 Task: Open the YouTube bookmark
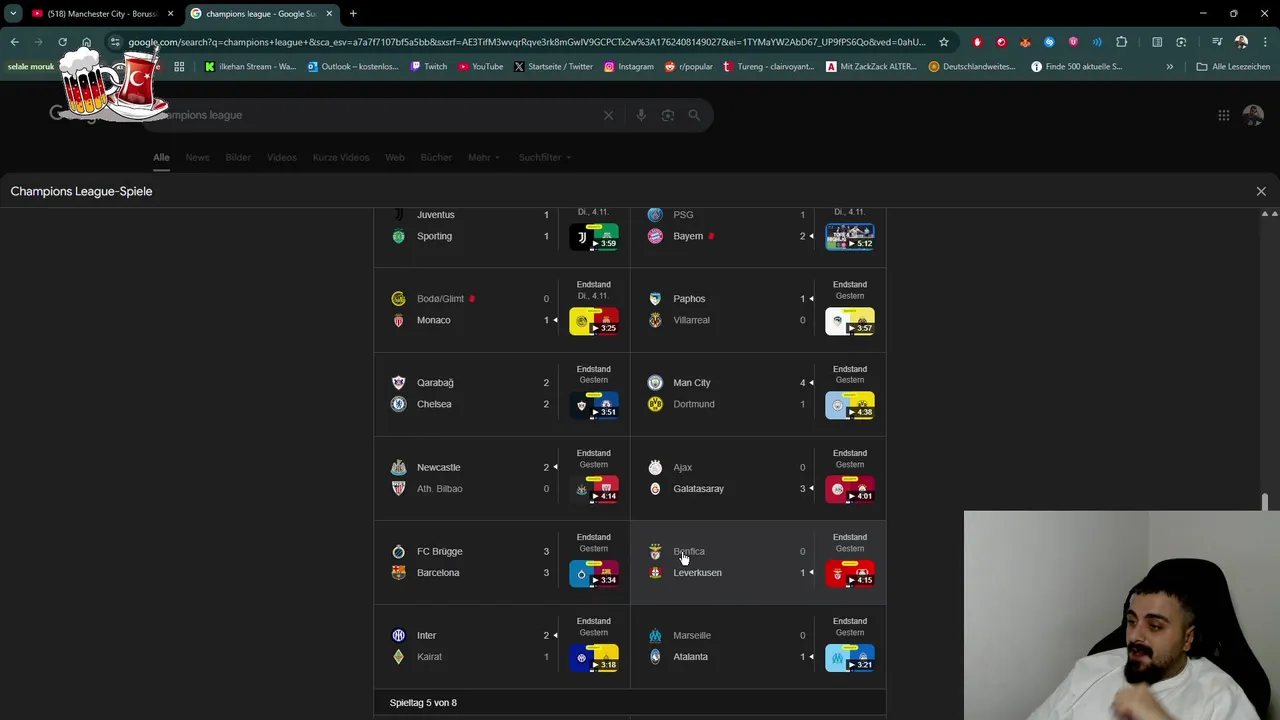pos(480,67)
